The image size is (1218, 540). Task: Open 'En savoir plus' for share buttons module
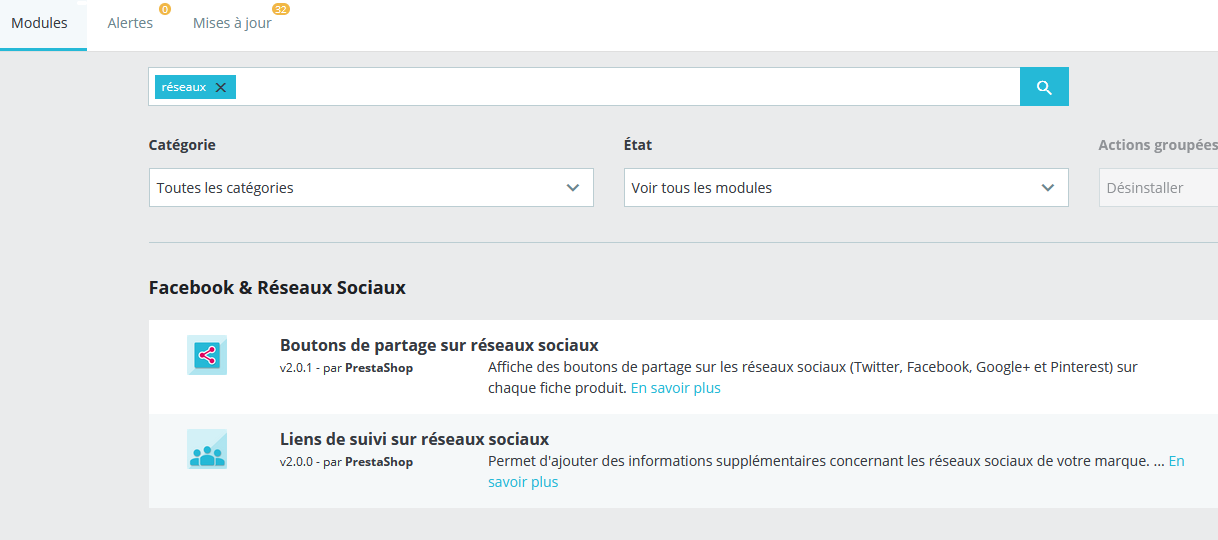[675, 388]
